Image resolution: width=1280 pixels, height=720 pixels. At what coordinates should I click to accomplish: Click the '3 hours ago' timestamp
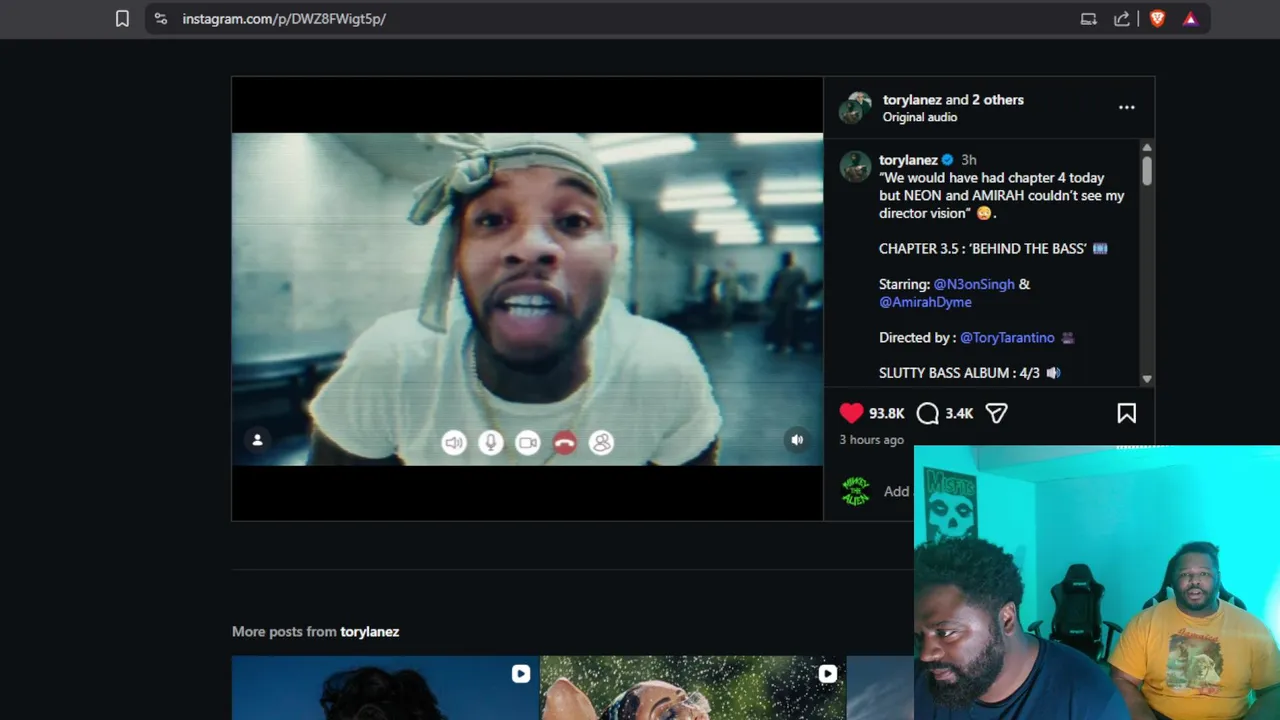click(871, 440)
